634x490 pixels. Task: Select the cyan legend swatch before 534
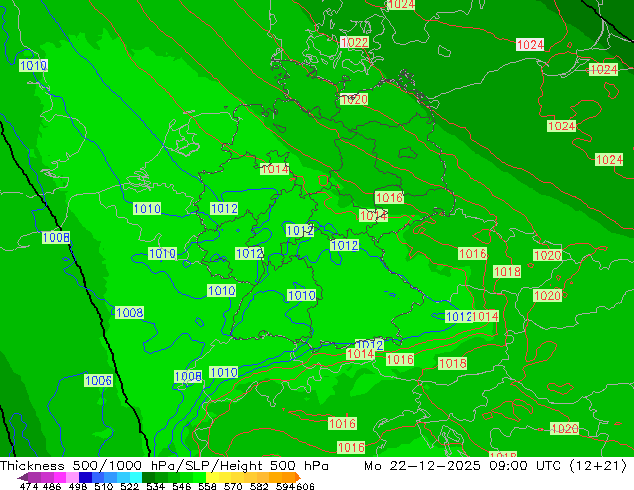coord(136,477)
